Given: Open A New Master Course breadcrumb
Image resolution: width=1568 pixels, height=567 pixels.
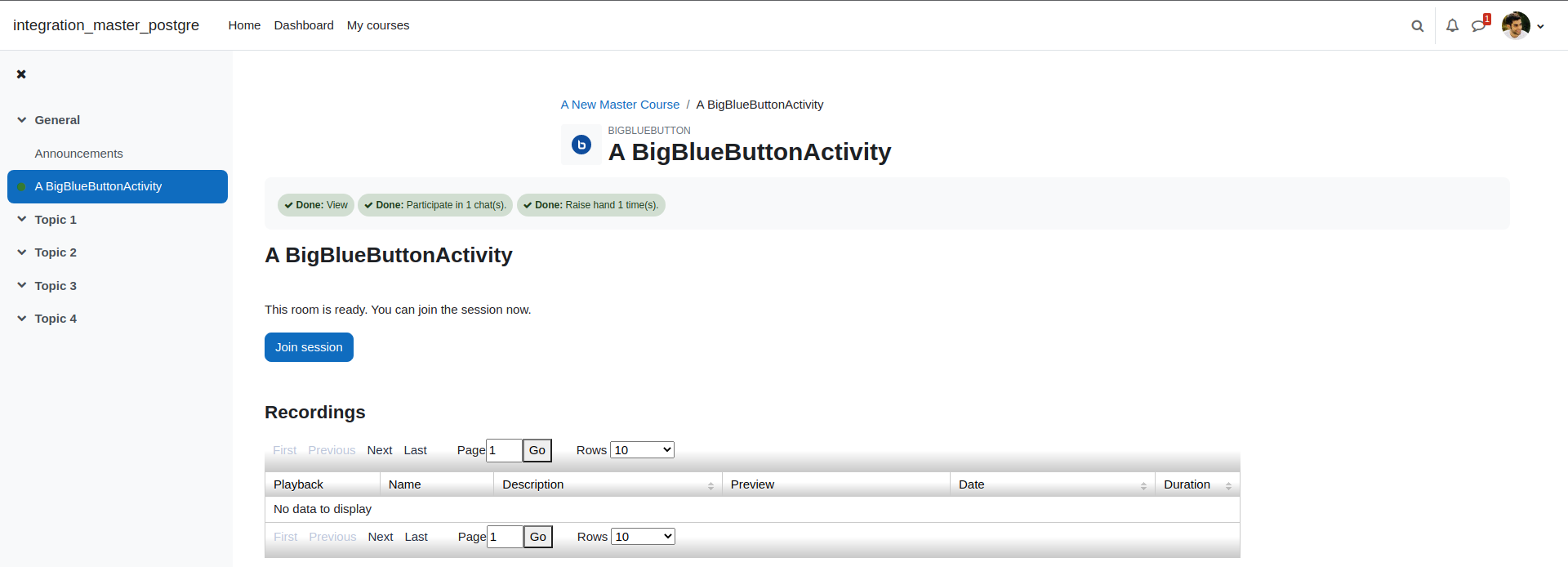Looking at the screenshot, I should (620, 105).
